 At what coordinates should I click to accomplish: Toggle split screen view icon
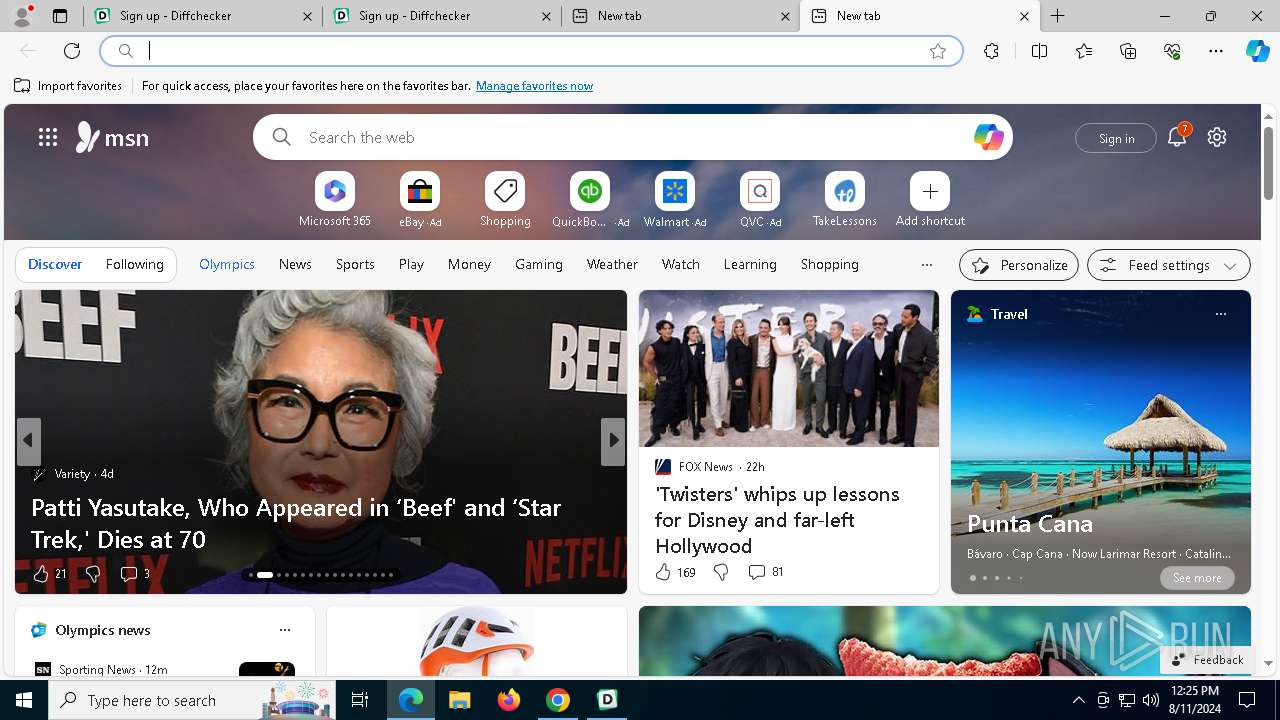pos(1039,51)
